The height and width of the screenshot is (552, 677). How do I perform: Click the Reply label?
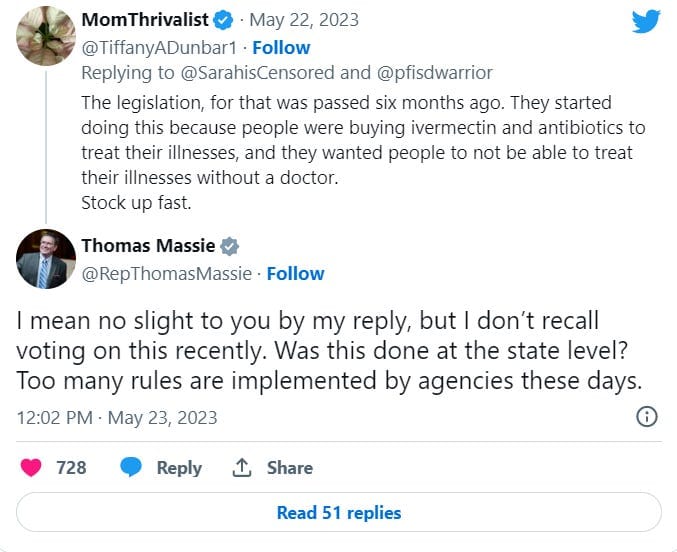(x=179, y=468)
